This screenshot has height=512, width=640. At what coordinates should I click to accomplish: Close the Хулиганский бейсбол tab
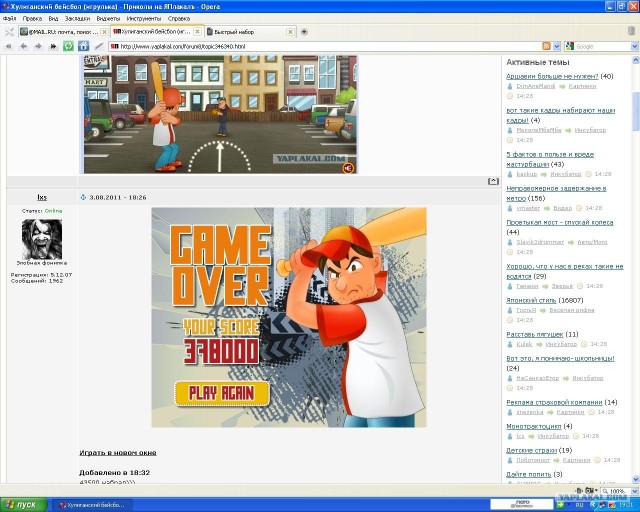198,31
